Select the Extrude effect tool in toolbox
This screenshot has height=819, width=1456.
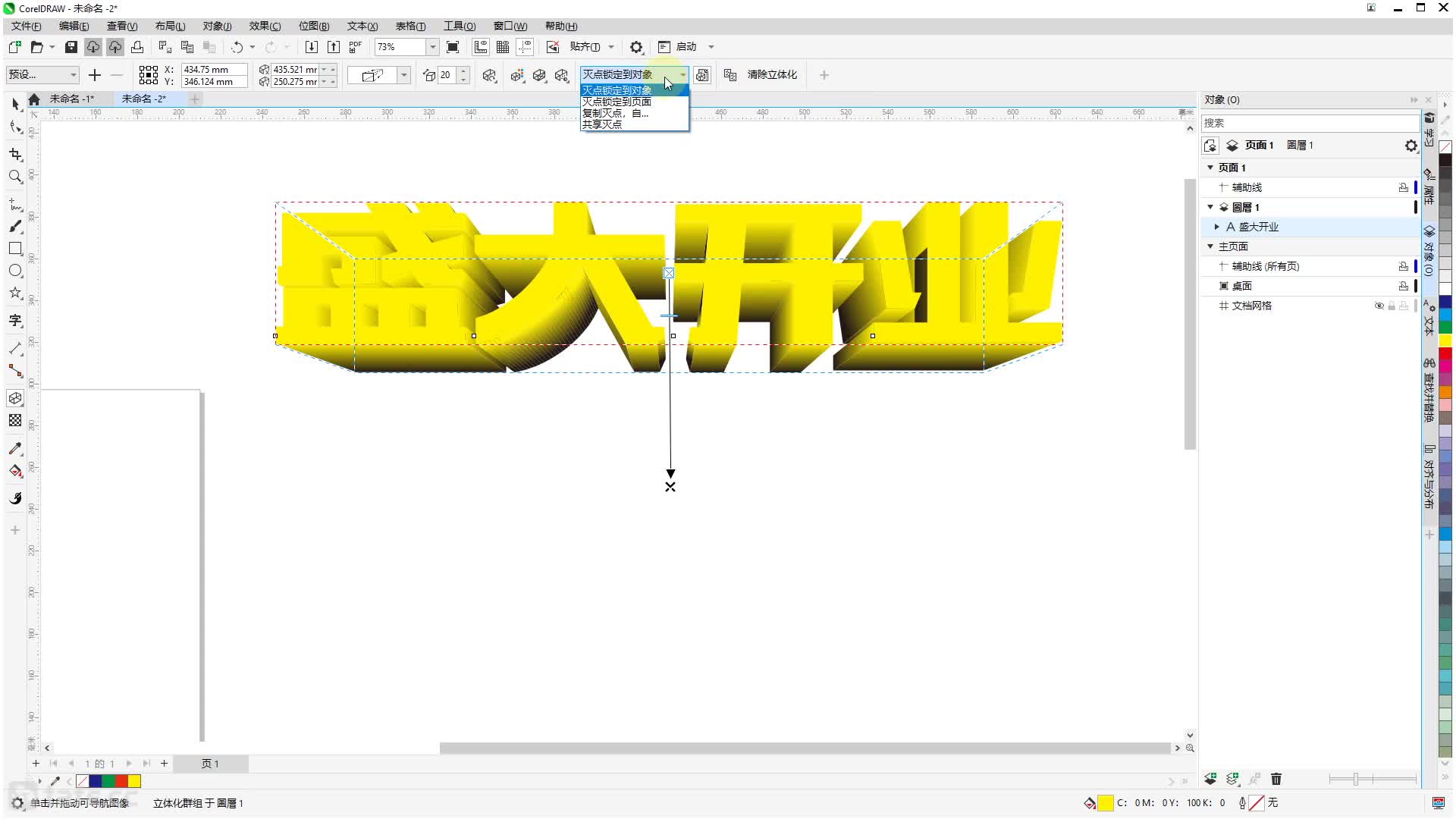coord(15,398)
